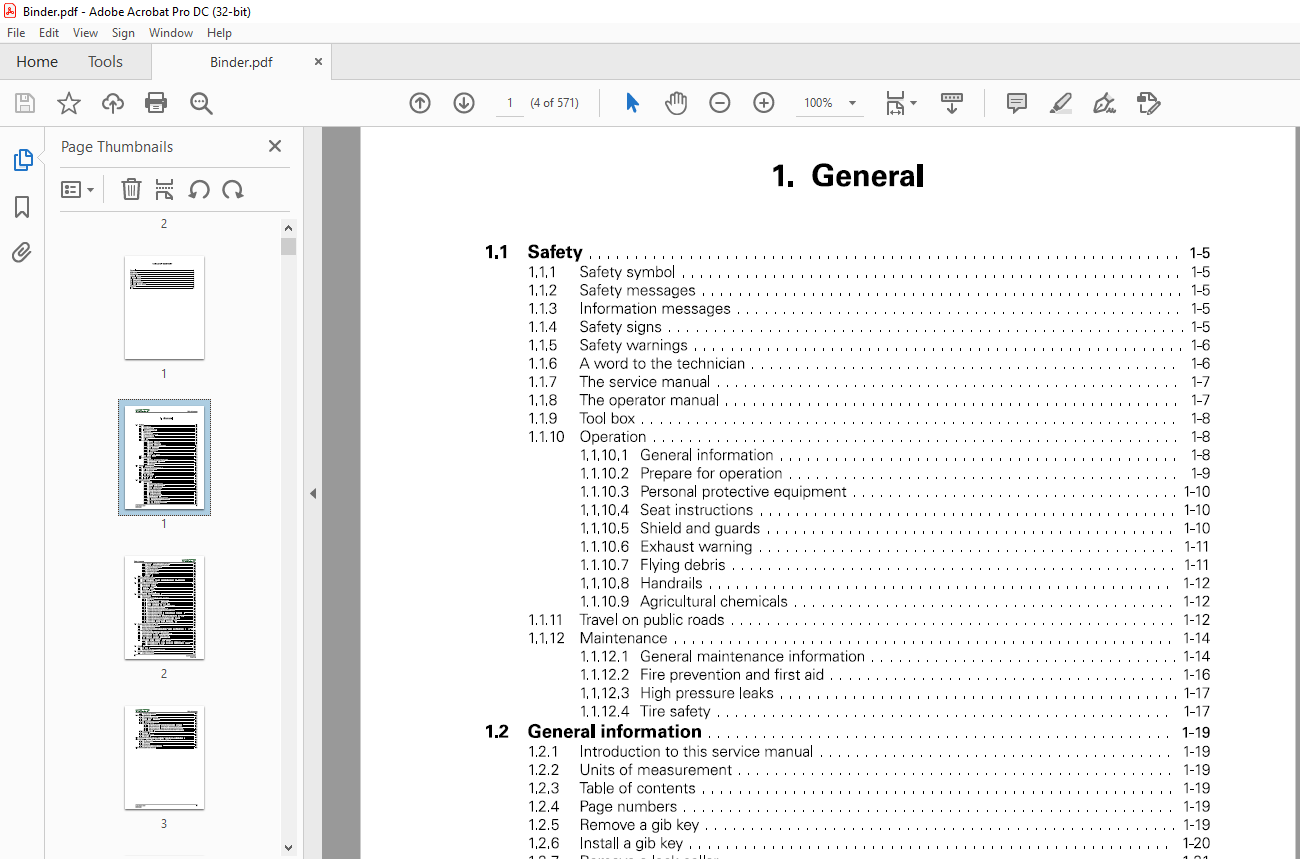The width and height of the screenshot is (1300, 859).
Task: Zoom in with plus button
Action: (x=764, y=103)
